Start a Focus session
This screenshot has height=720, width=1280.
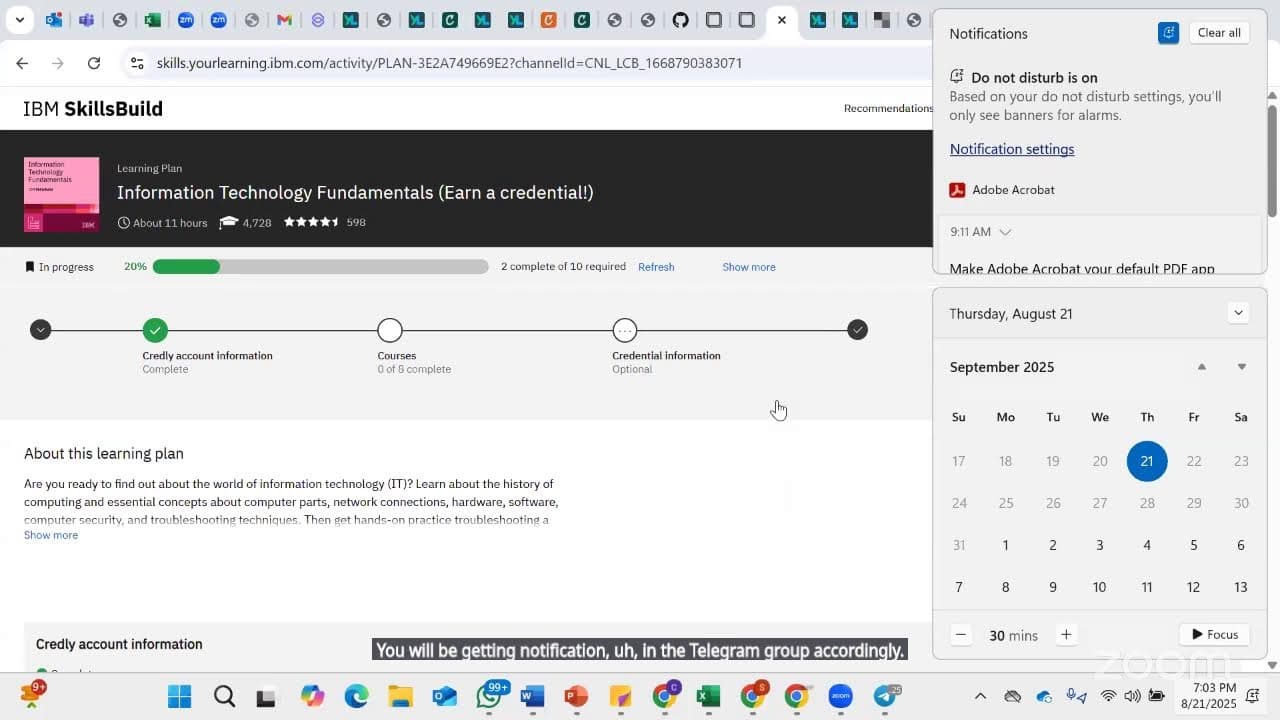(1215, 635)
